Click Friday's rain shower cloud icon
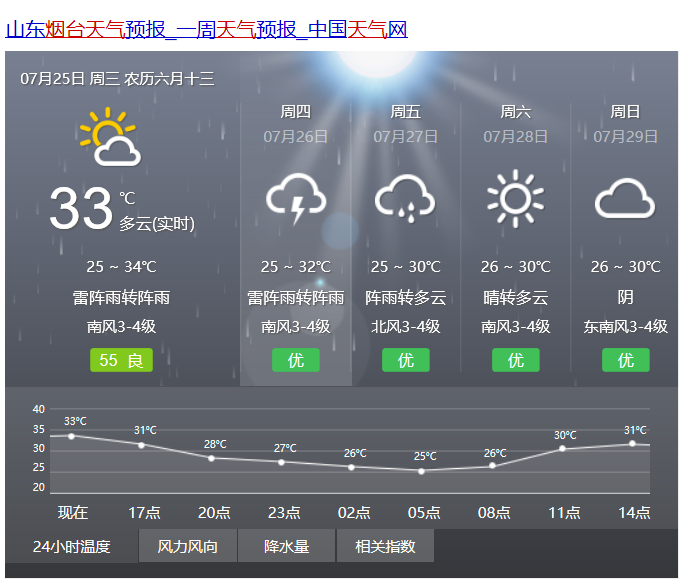The width and height of the screenshot is (681, 581). tap(405, 198)
